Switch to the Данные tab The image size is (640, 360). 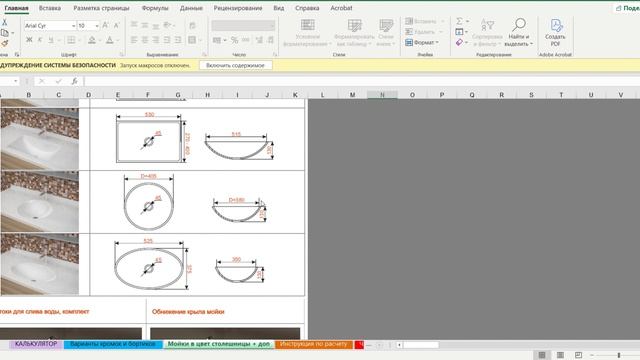191,8
